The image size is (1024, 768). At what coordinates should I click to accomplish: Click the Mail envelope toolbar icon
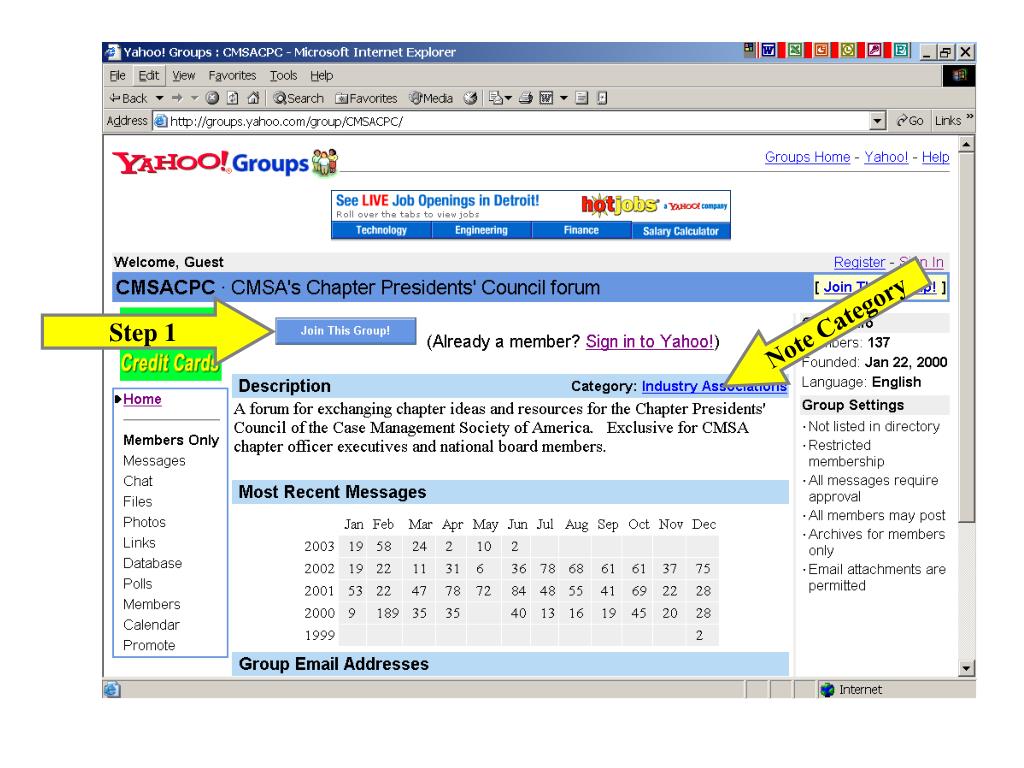pyautogui.click(x=496, y=98)
